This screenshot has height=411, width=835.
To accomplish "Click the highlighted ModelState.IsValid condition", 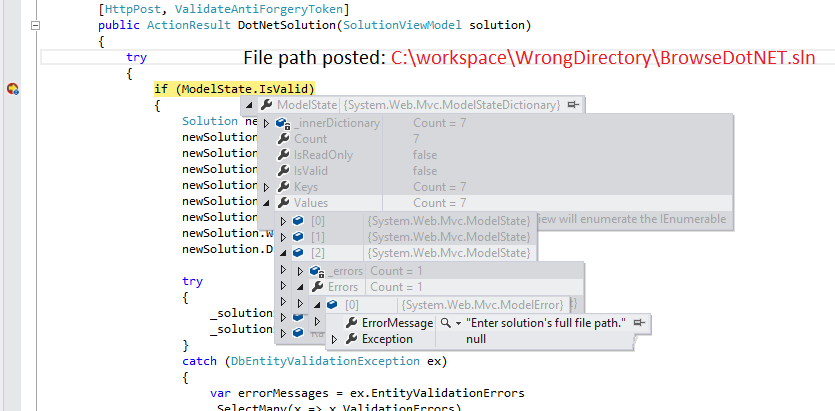I will (x=234, y=89).
